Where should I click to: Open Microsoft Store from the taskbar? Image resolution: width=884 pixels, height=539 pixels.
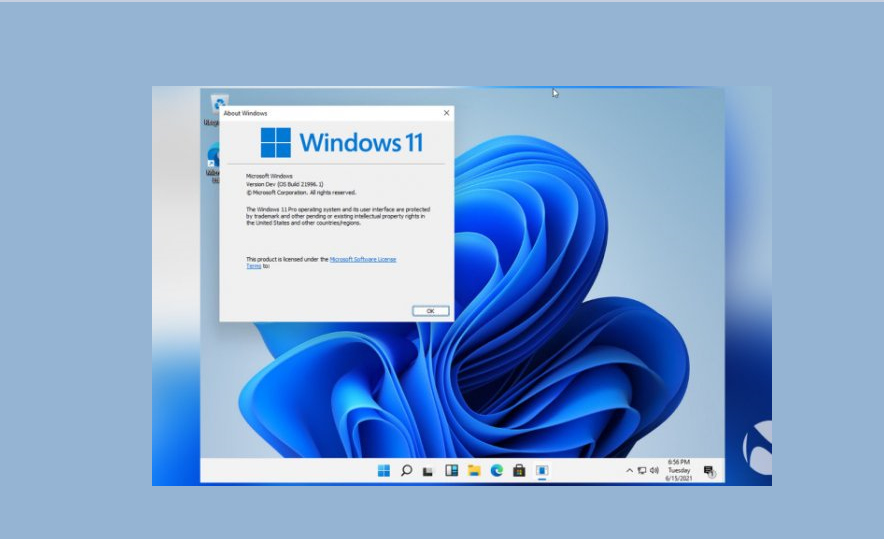click(x=519, y=471)
